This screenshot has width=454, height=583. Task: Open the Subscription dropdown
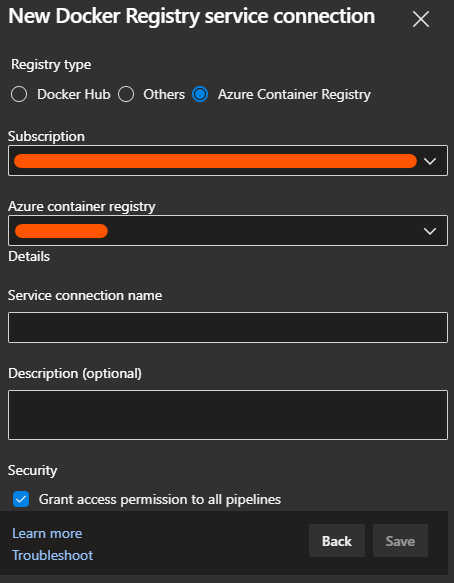click(x=228, y=161)
